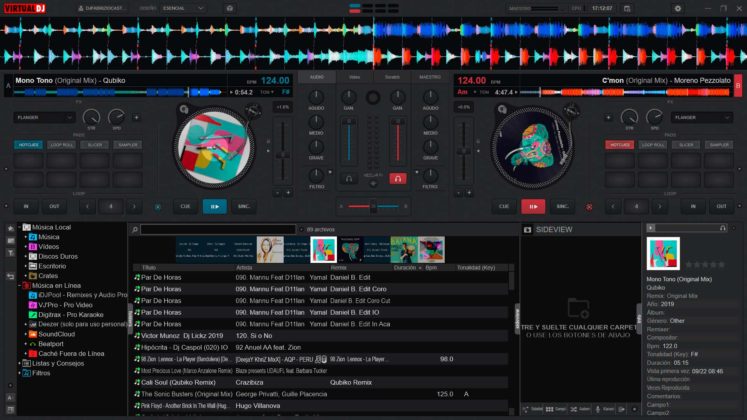Activate HOTCUES pad mode on left deck
This screenshot has width=747, height=420.
point(29,145)
